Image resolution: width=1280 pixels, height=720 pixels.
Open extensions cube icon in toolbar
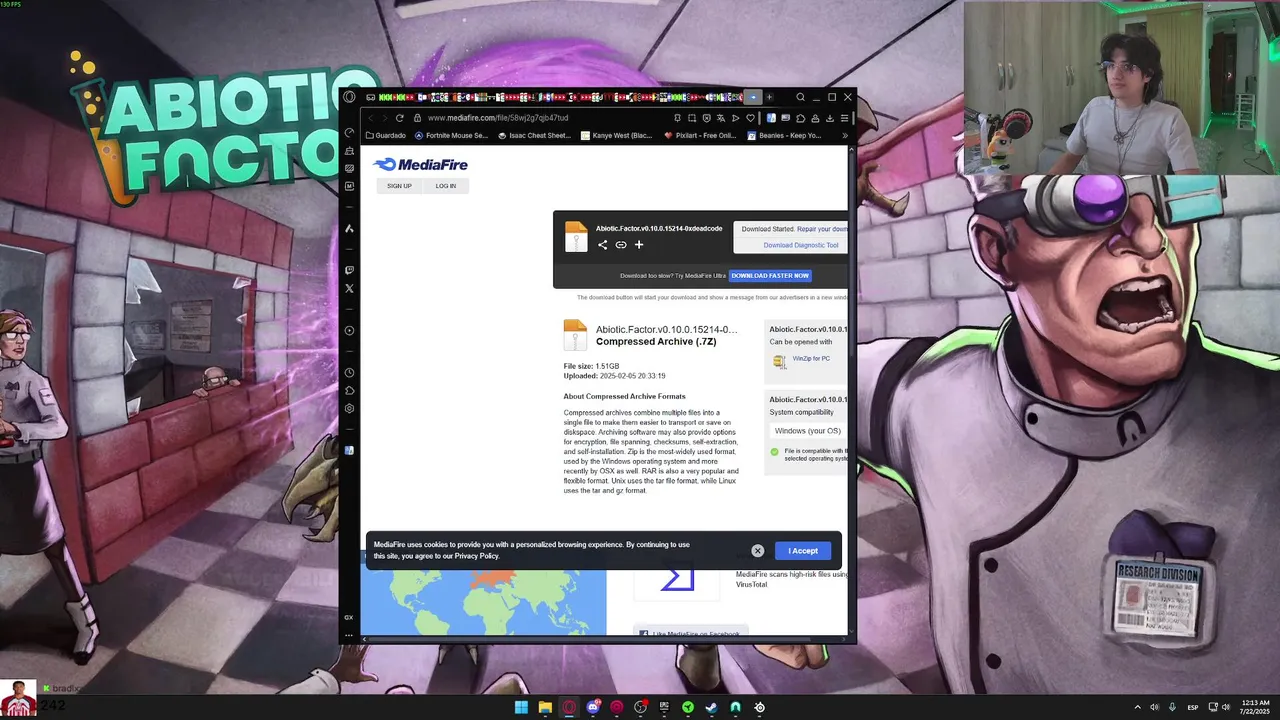pos(800,118)
